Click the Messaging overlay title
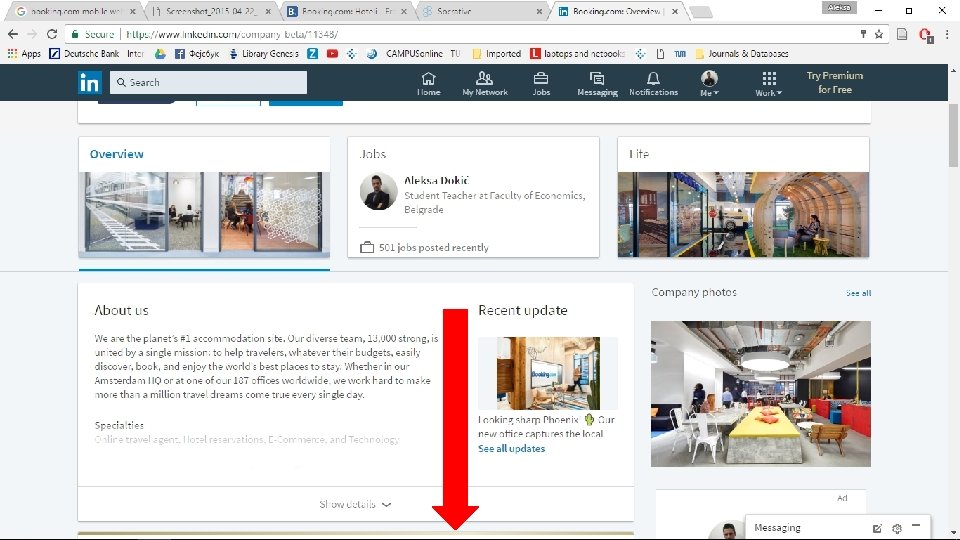This screenshot has width=960, height=540. click(x=777, y=528)
